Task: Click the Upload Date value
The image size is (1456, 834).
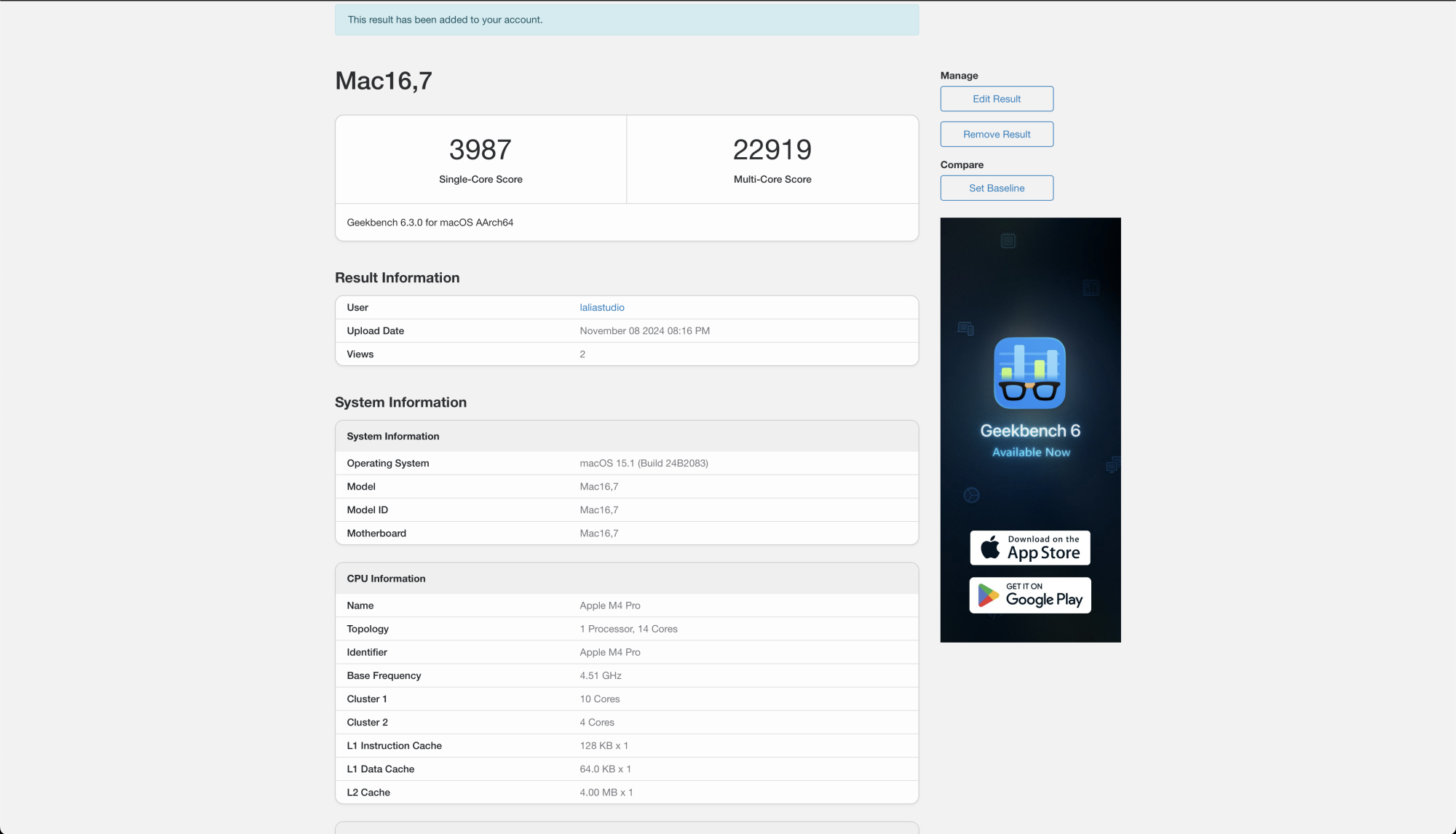Action: pos(644,331)
